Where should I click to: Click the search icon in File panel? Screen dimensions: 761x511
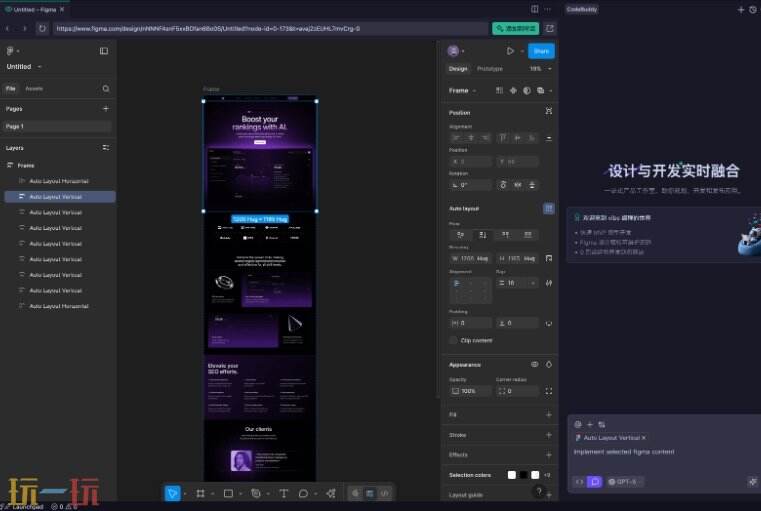click(106, 89)
